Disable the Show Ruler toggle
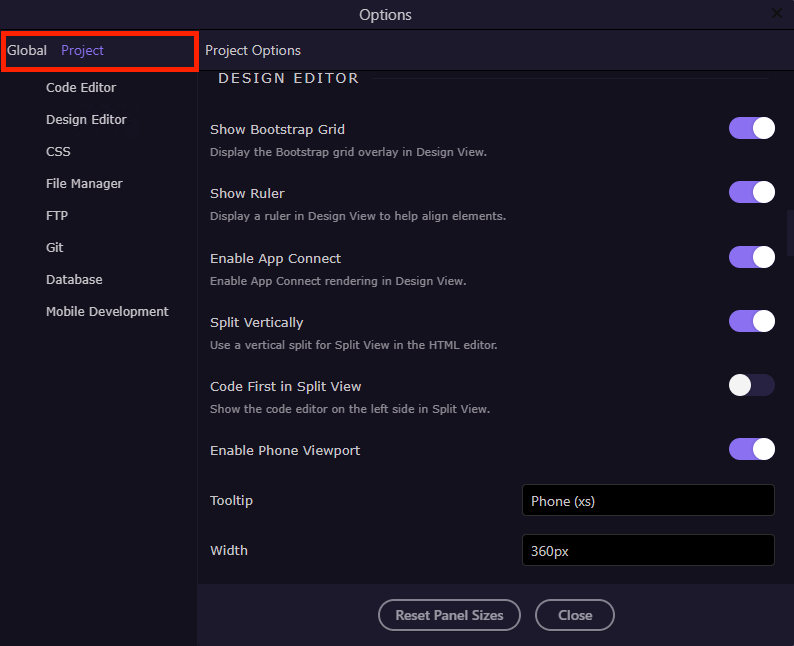The height and width of the screenshot is (646, 794). [x=752, y=192]
